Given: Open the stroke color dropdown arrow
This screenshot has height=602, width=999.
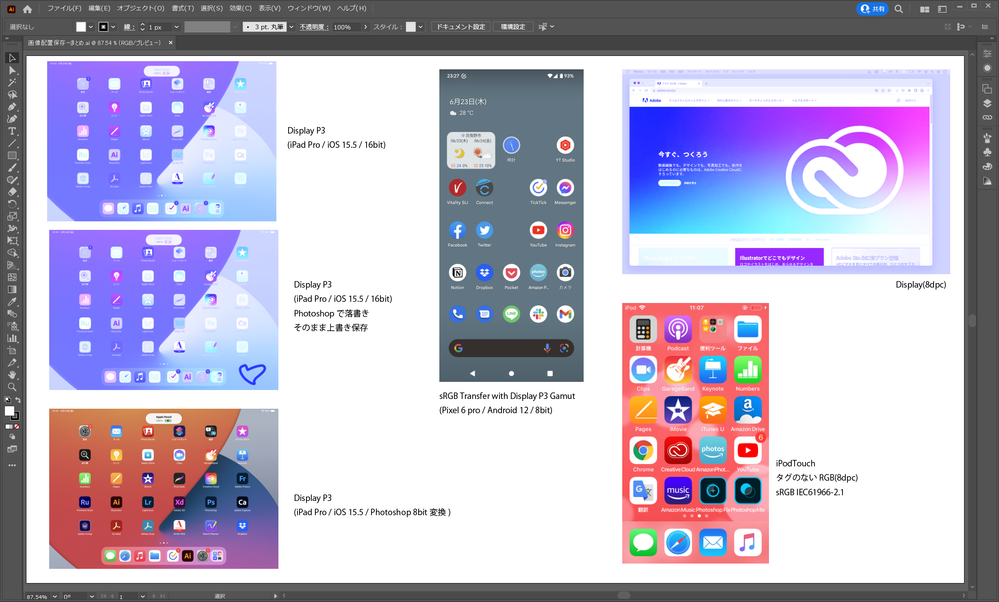Looking at the screenshot, I should click(x=113, y=27).
